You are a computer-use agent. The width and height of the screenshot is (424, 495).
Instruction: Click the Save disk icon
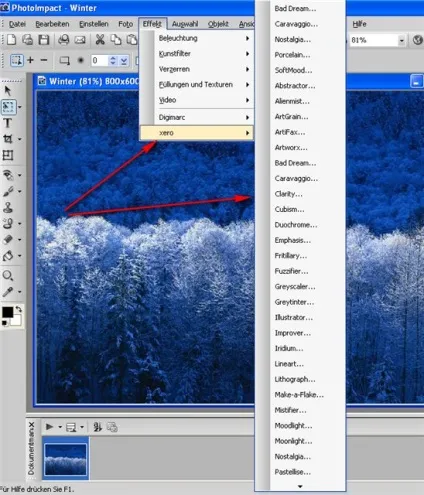click(44, 40)
